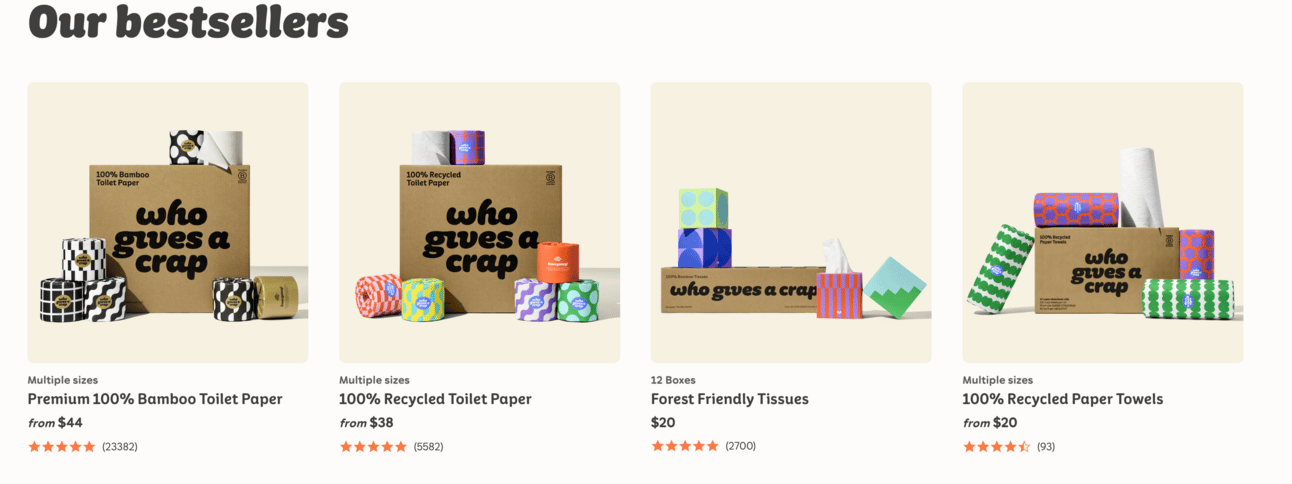The height and width of the screenshot is (484, 1292).
Task: Open the 100% Recycled Paper Towels image
Action: (x=1103, y=222)
